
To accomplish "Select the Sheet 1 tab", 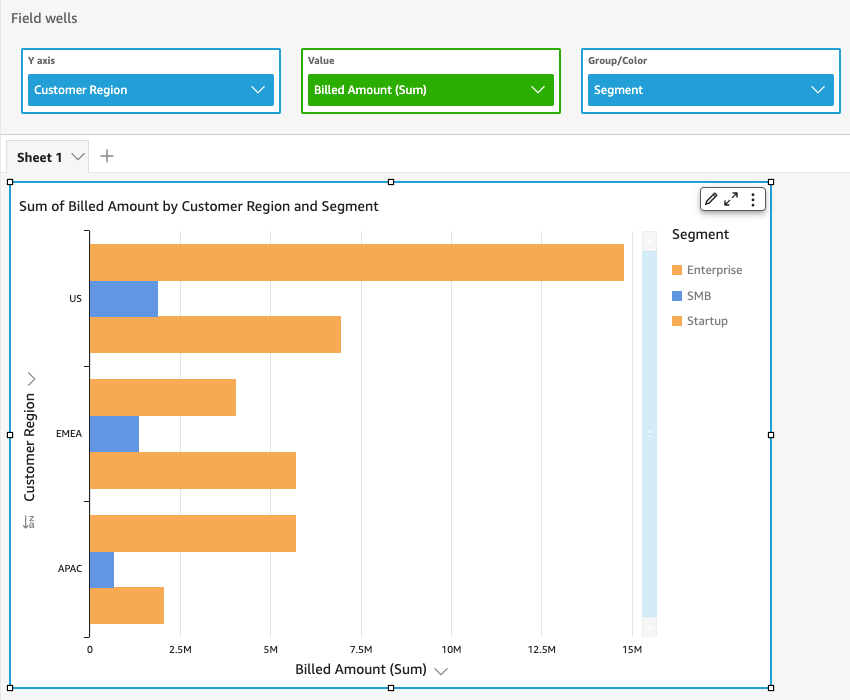I will (x=40, y=158).
